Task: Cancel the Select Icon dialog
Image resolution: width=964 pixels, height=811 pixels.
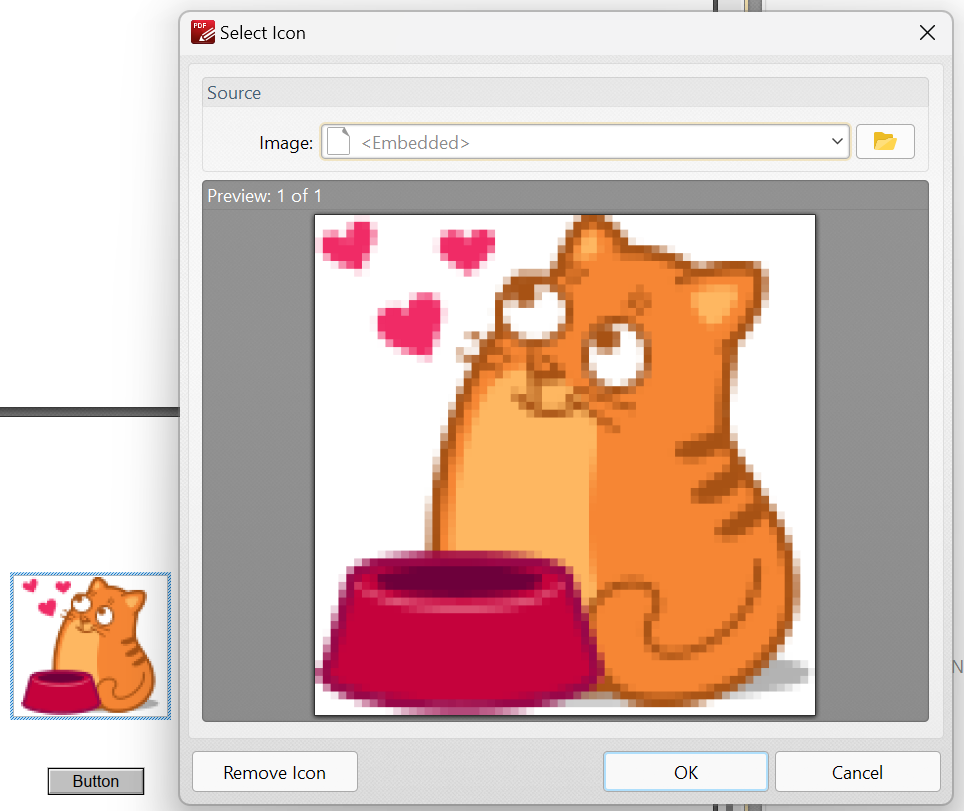Action: [x=857, y=772]
